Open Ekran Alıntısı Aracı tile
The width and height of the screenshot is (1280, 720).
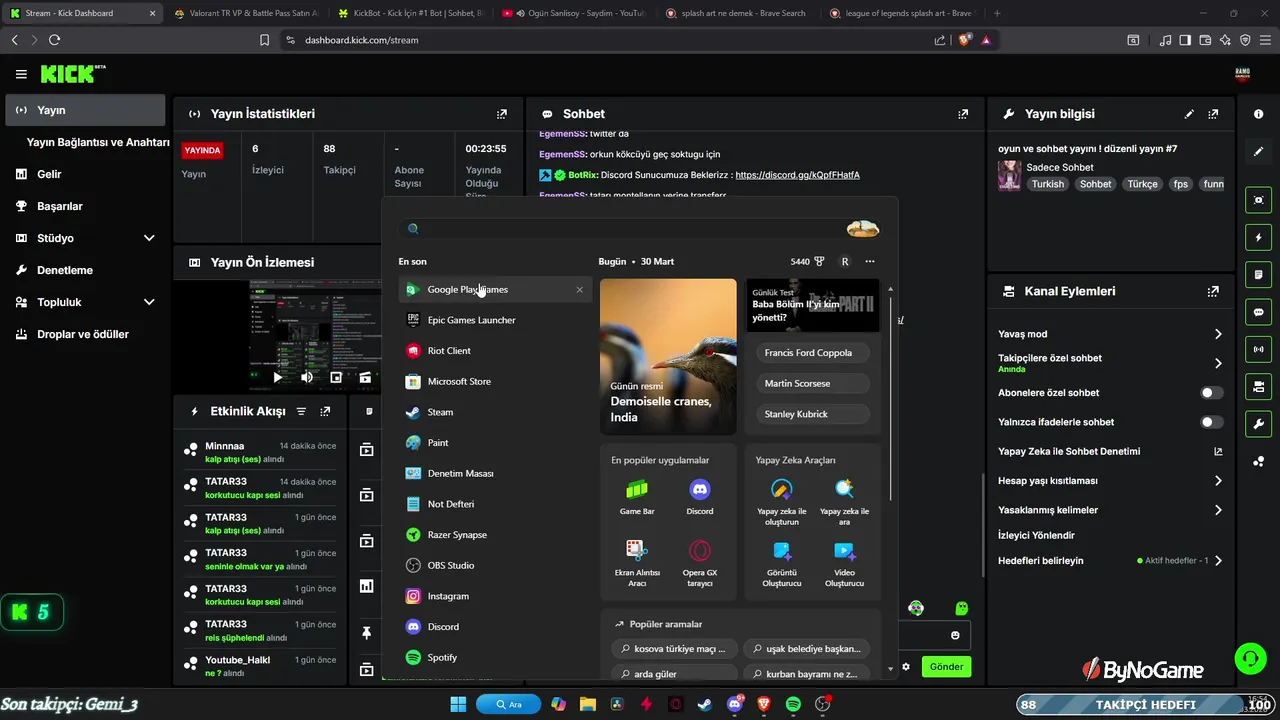[x=637, y=562]
